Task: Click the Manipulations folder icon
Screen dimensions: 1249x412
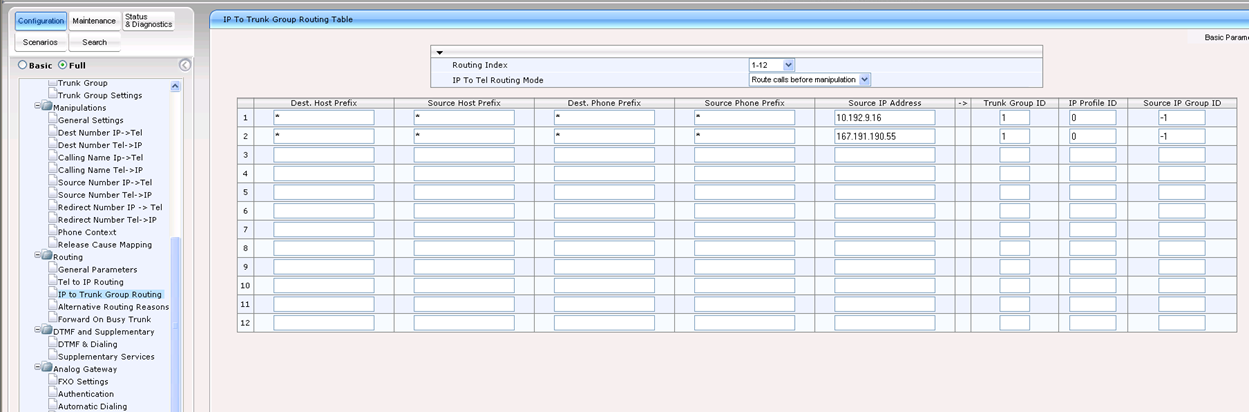Action: (x=47, y=108)
